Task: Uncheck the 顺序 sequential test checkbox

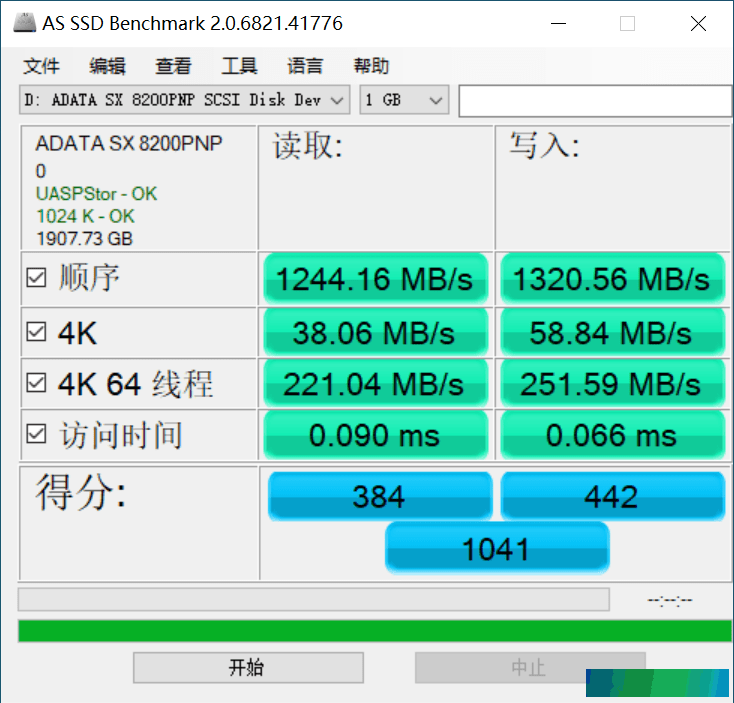Action: click(x=36, y=278)
